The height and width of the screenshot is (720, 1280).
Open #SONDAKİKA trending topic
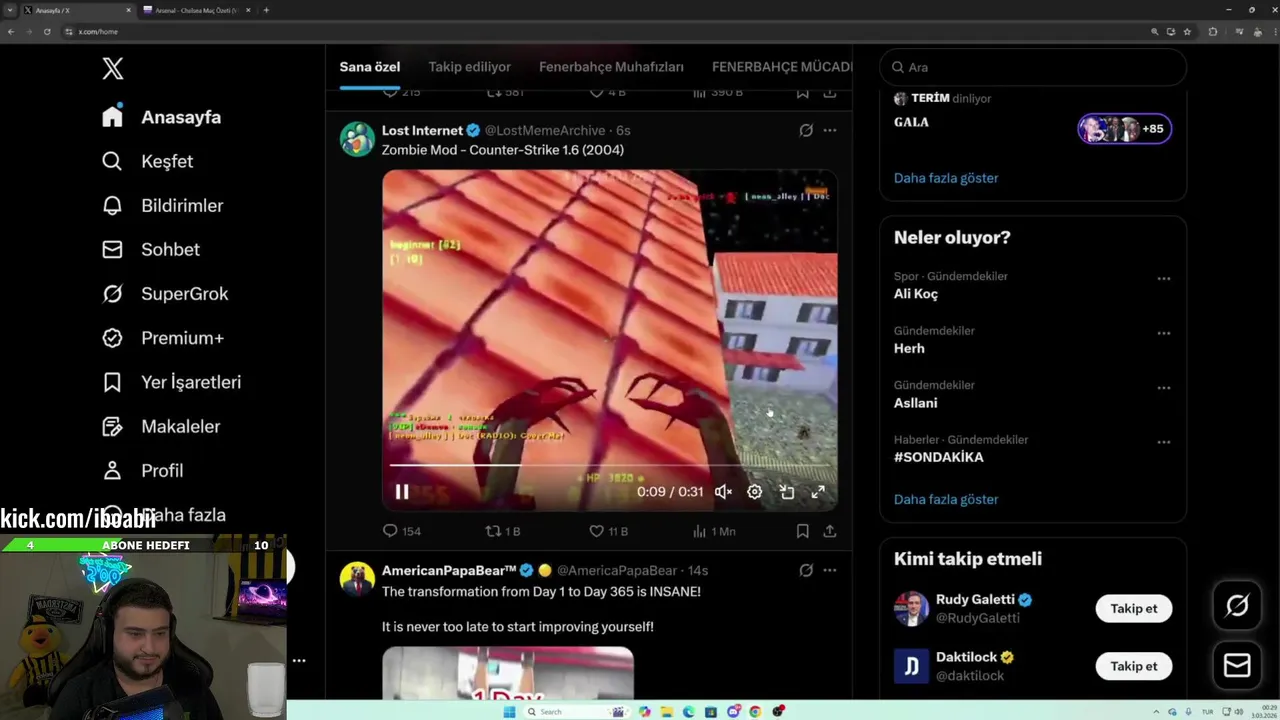point(938,457)
